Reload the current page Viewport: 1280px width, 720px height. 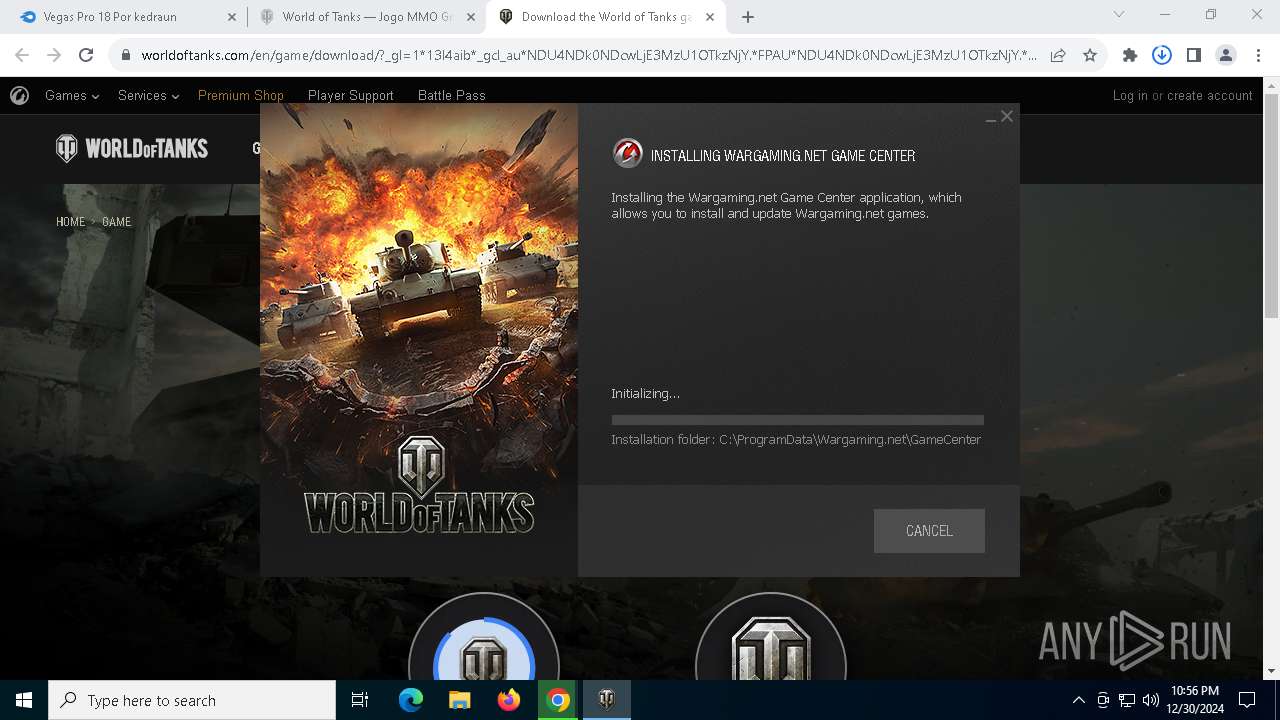(86, 55)
